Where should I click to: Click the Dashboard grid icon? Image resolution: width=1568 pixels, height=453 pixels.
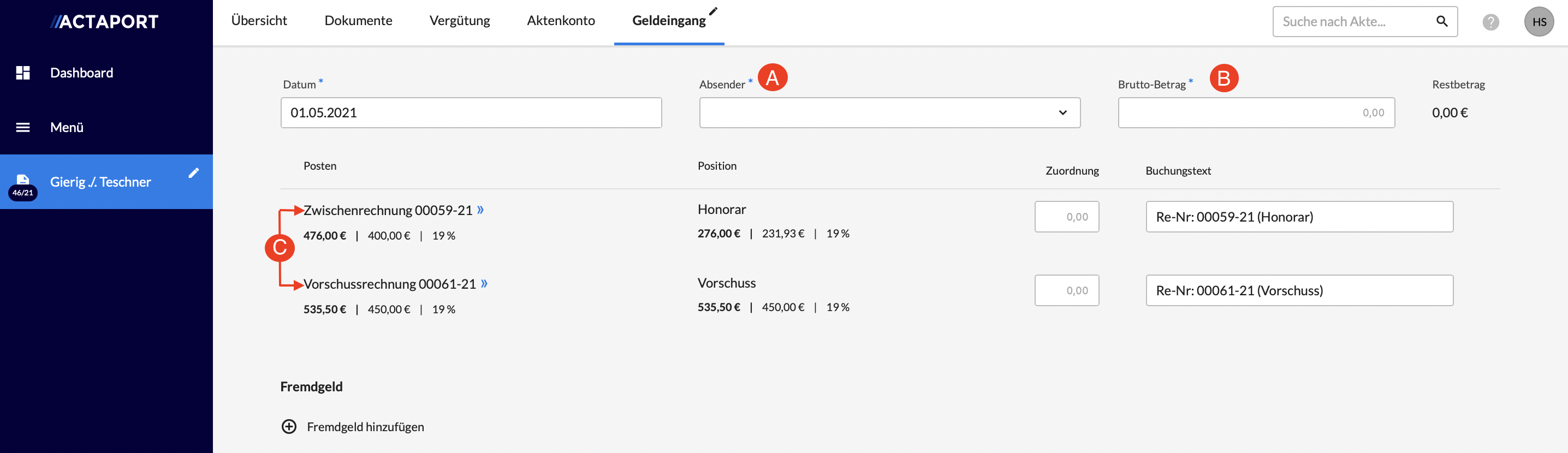pyautogui.click(x=23, y=73)
